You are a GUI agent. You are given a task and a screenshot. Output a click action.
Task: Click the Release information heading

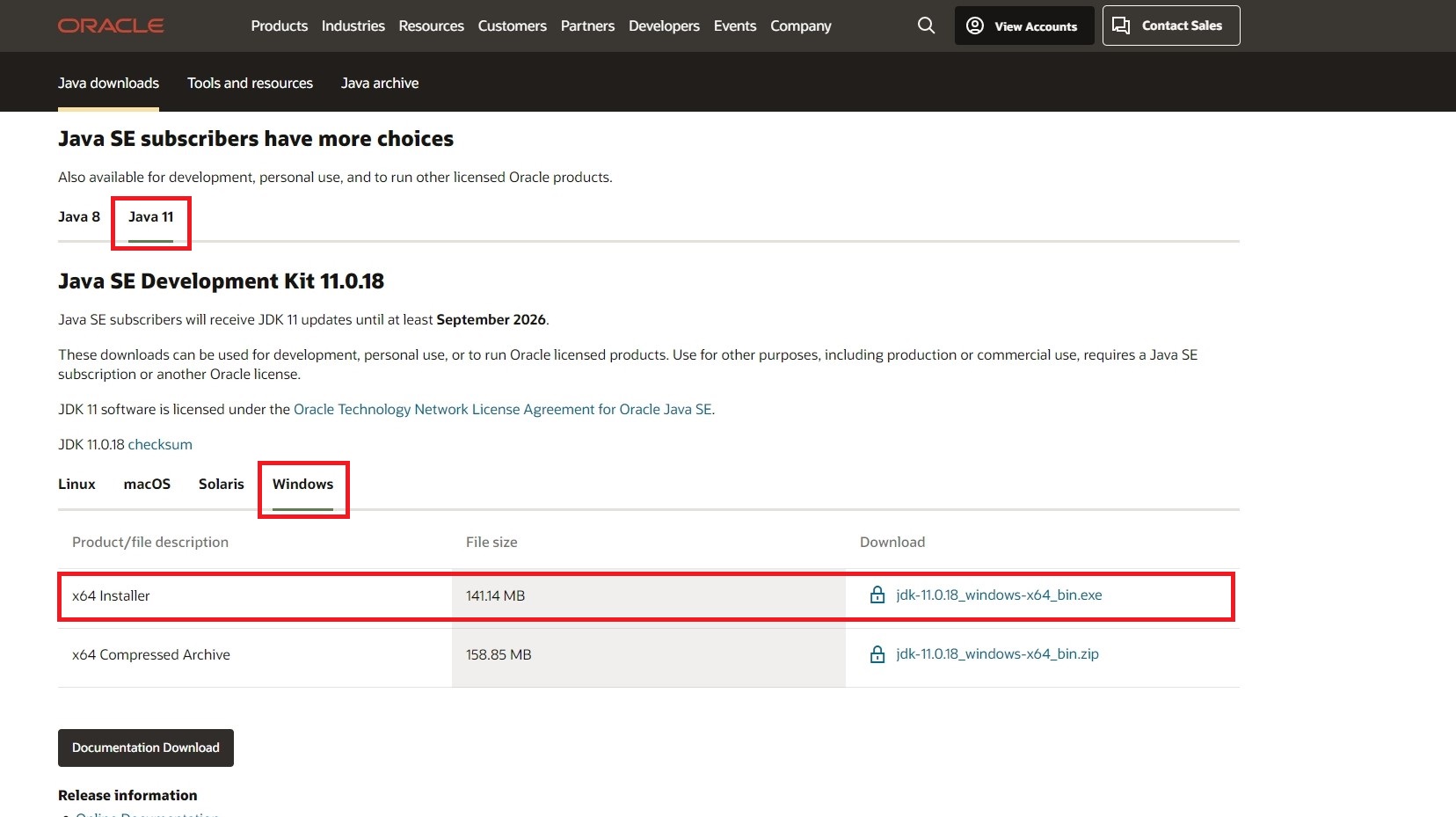coord(127,795)
